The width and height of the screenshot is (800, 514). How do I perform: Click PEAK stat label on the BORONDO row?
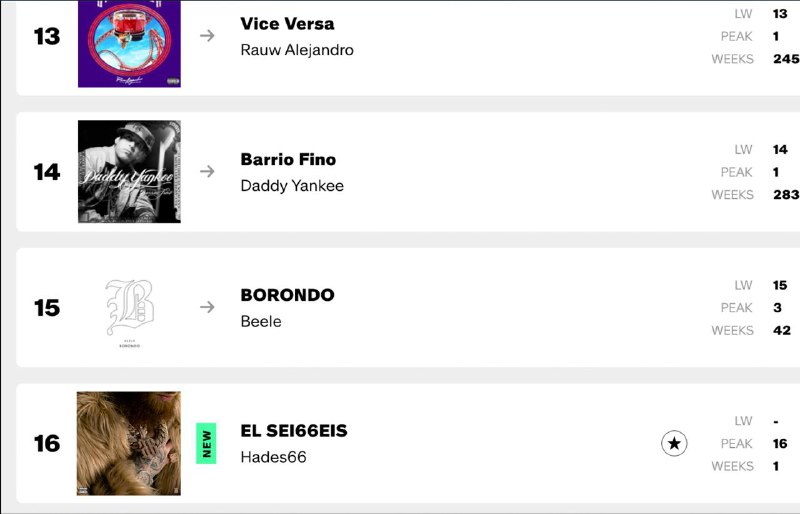tap(736, 308)
